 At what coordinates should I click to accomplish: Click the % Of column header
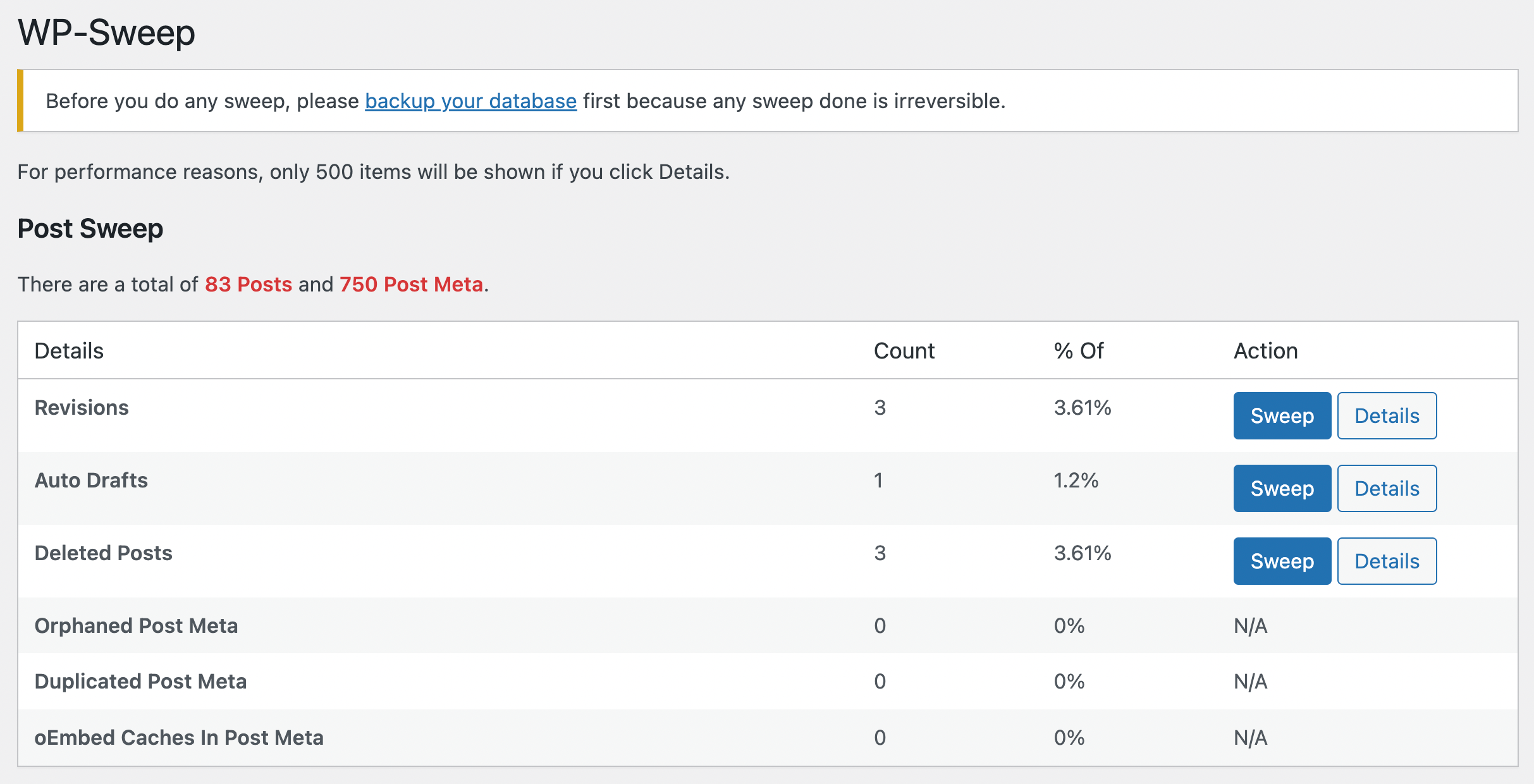click(1078, 351)
